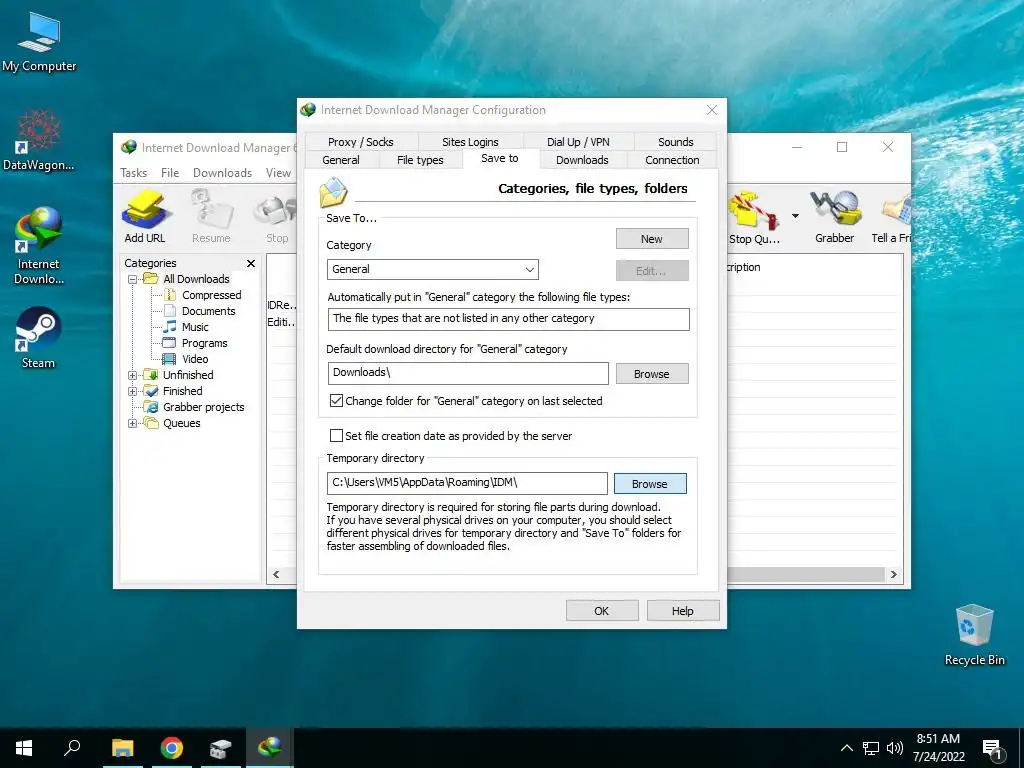Switch to the Sites Logins tab
Viewport: 1024px width, 768px height.
(x=470, y=142)
